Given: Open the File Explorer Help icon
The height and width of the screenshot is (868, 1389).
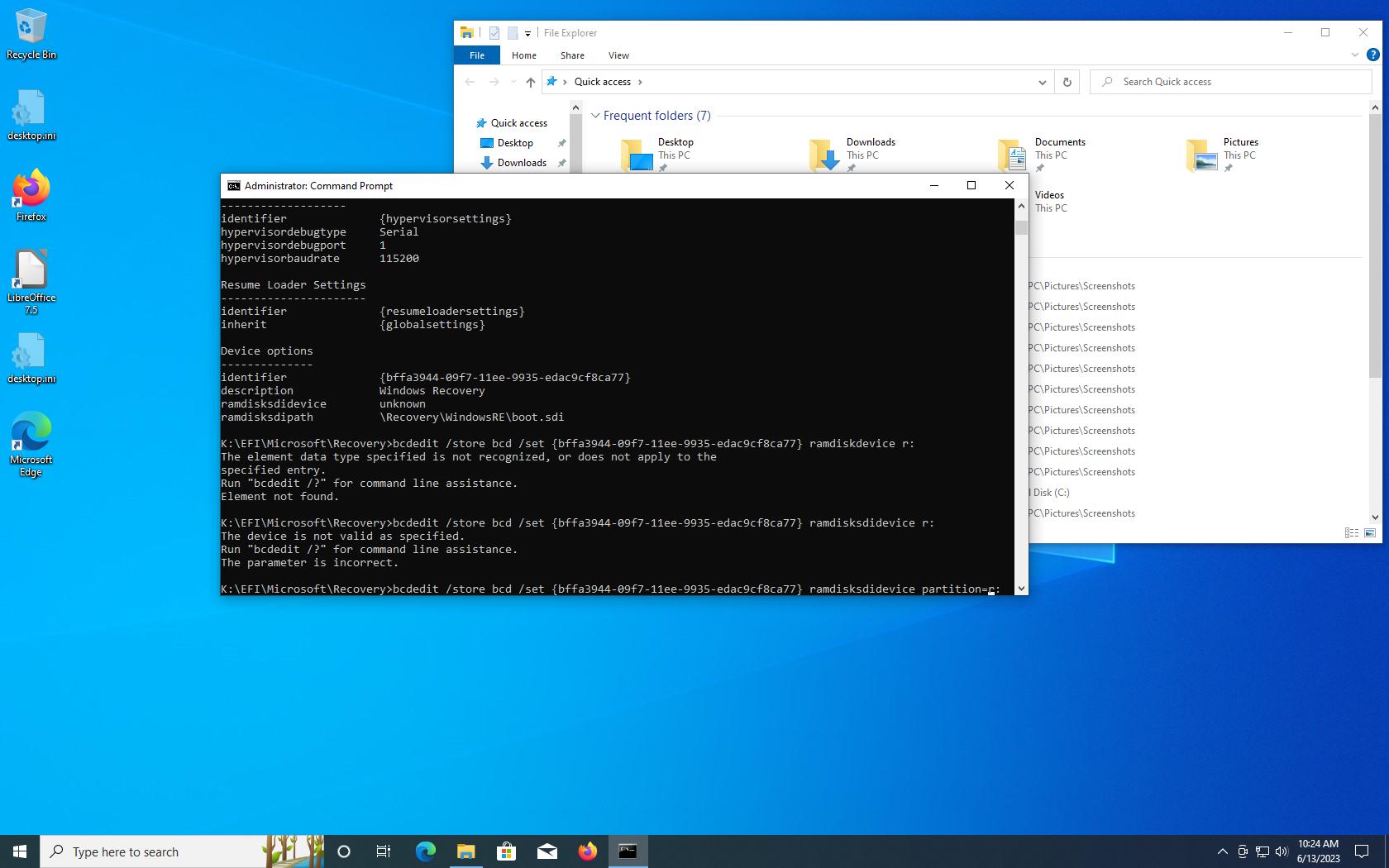Looking at the screenshot, I should [1372, 55].
